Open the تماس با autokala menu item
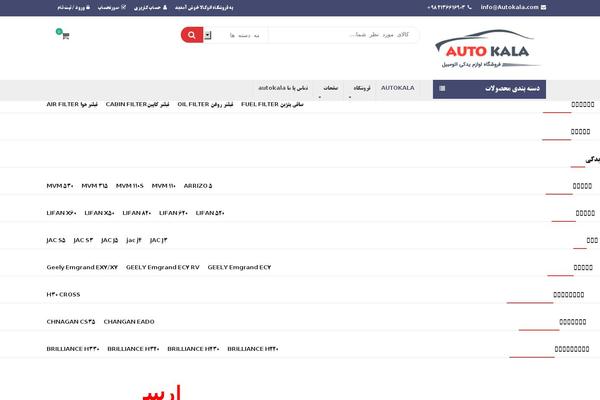This screenshot has height=400, width=600. click(x=283, y=88)
